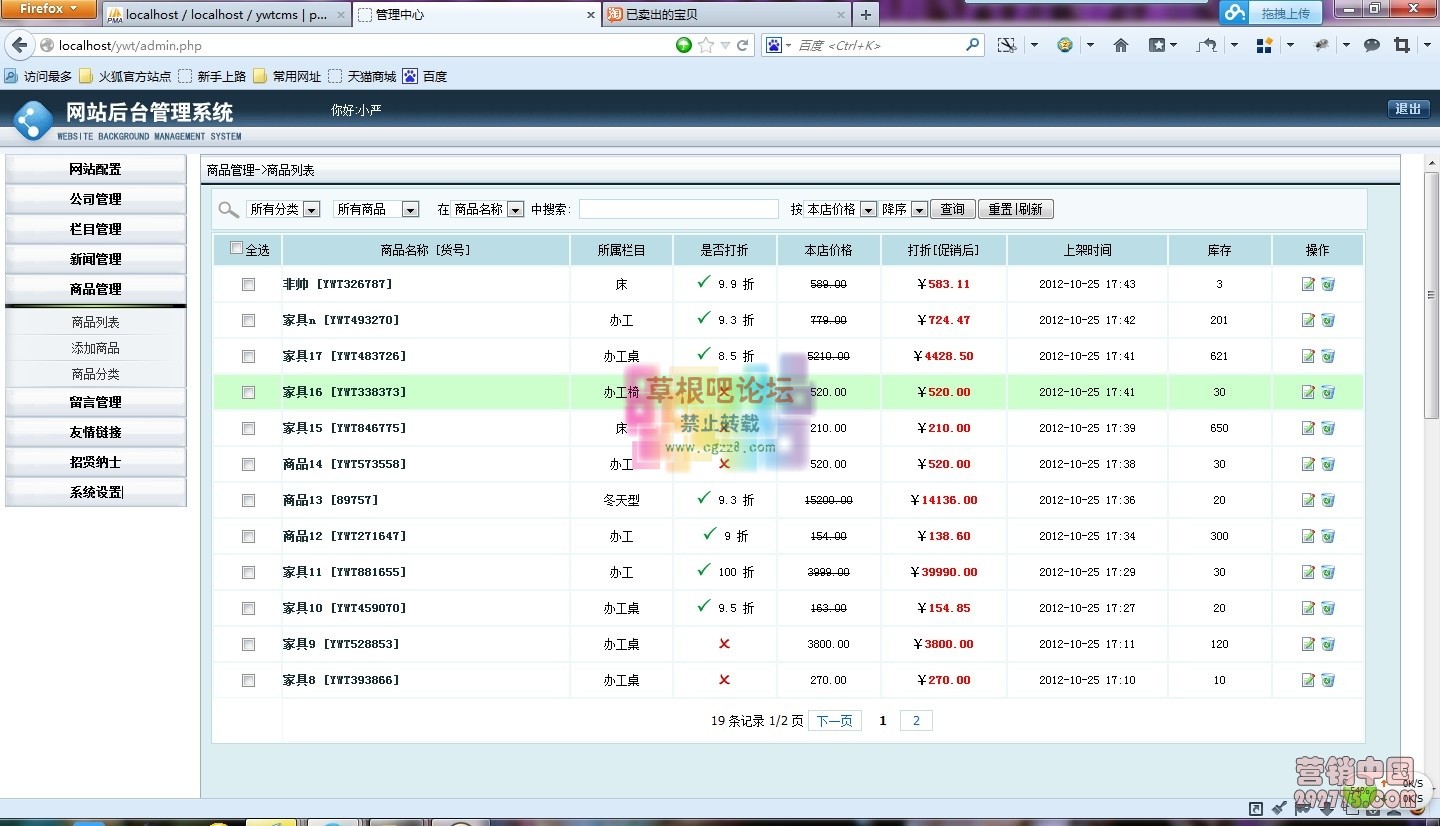Go to next page via 下一页 link
Screen dimensions: 1440x826
[x=835, y=720]
